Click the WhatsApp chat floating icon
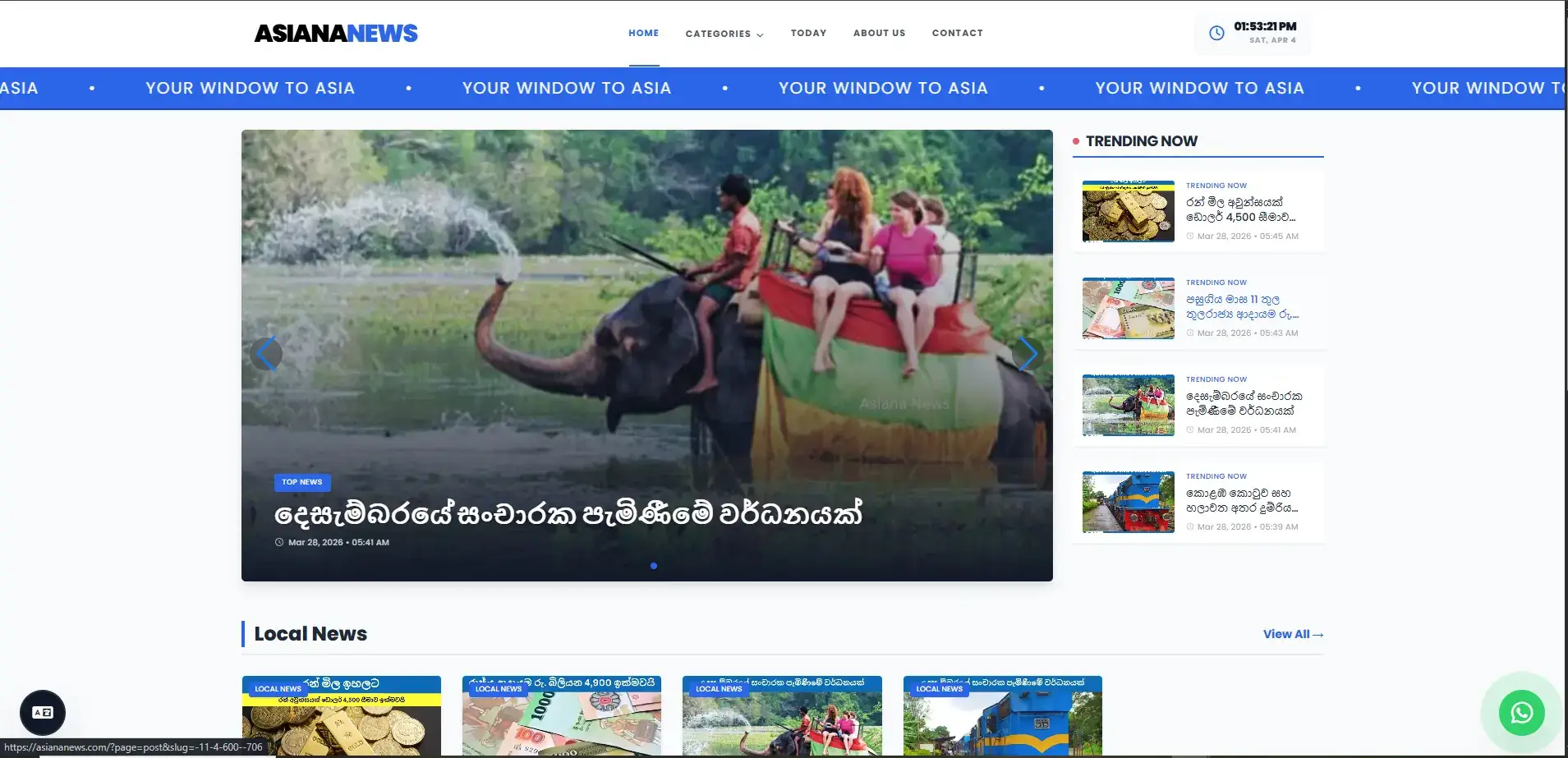The image size is (1568, 758). (x=1521, y=713)
